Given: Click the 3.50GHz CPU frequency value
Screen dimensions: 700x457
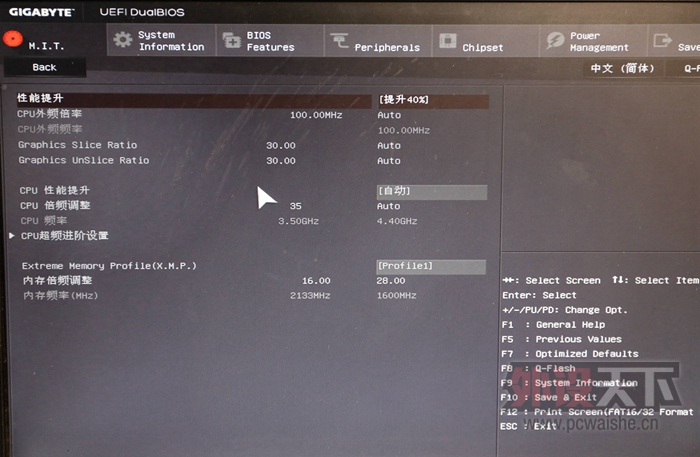Looking at the screenshot, I should (x=299, y=221).
